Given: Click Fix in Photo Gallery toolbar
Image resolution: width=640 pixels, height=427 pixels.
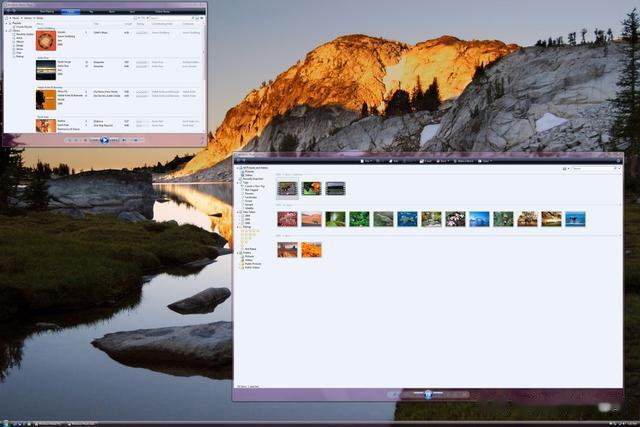Looking at the screenshot, I should click(394, 161).
